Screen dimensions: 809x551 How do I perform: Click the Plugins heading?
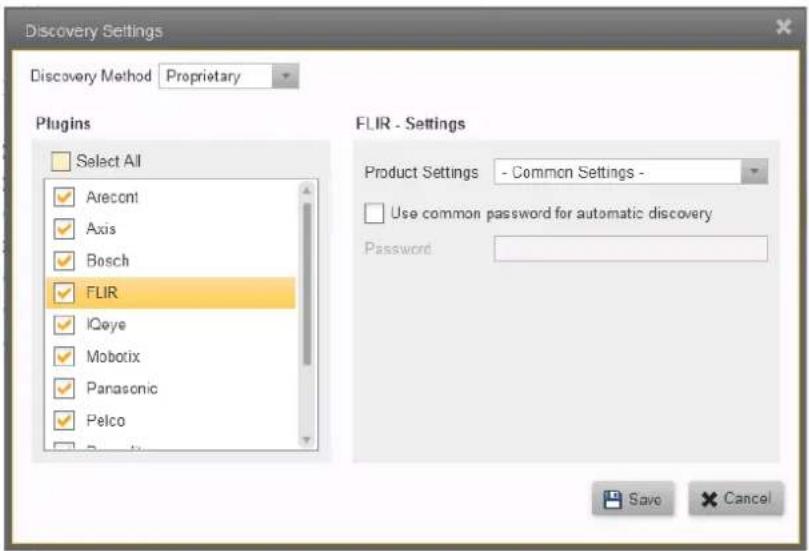[x=63, y=124]
